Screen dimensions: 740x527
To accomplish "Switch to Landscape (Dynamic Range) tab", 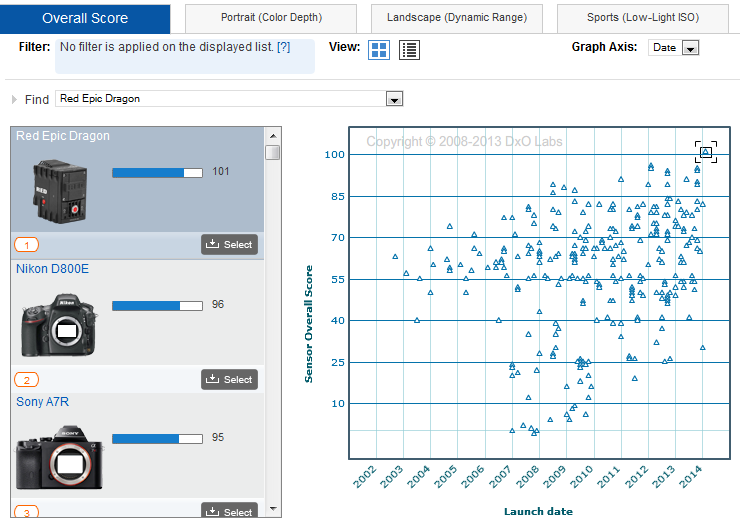I will pos(455,18).
